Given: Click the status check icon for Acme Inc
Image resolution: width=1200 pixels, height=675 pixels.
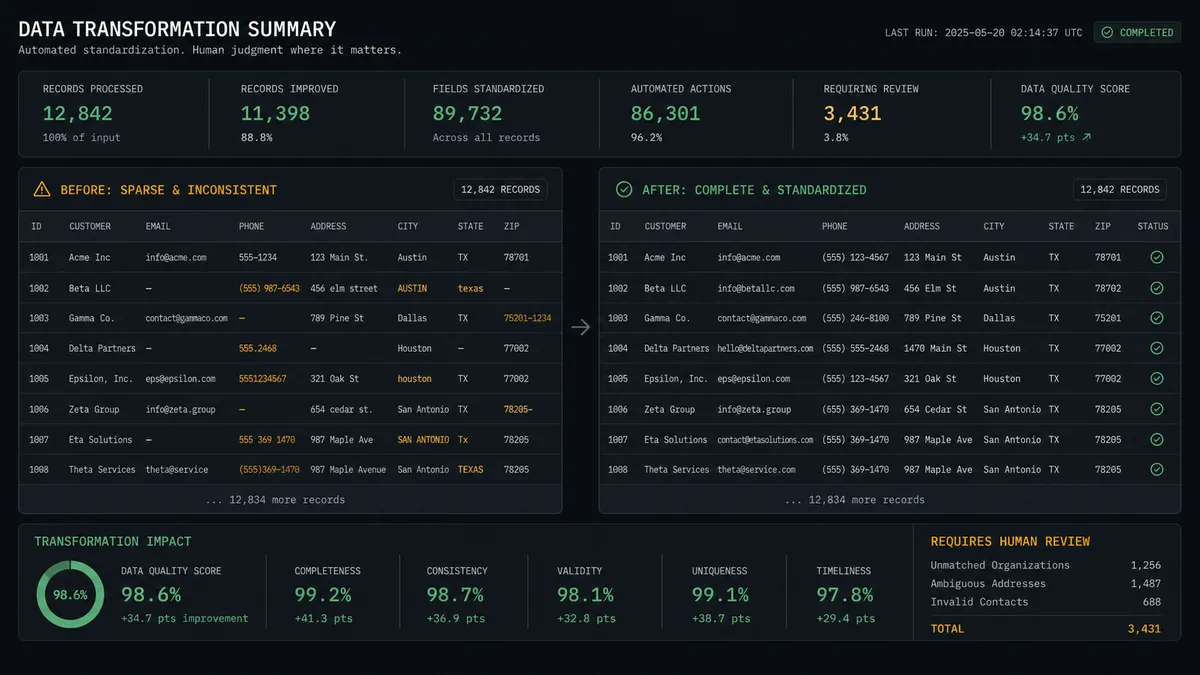Looking at the screenshot, I should click(1157, 257).
